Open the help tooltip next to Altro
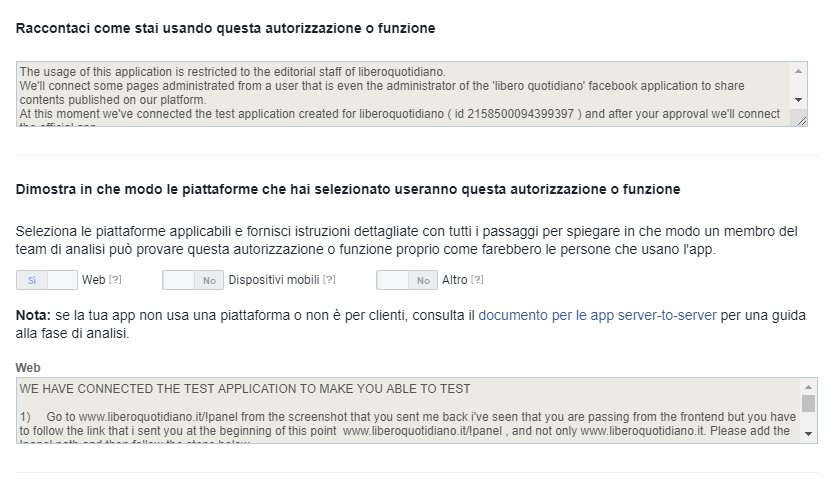 pos(477,281)
